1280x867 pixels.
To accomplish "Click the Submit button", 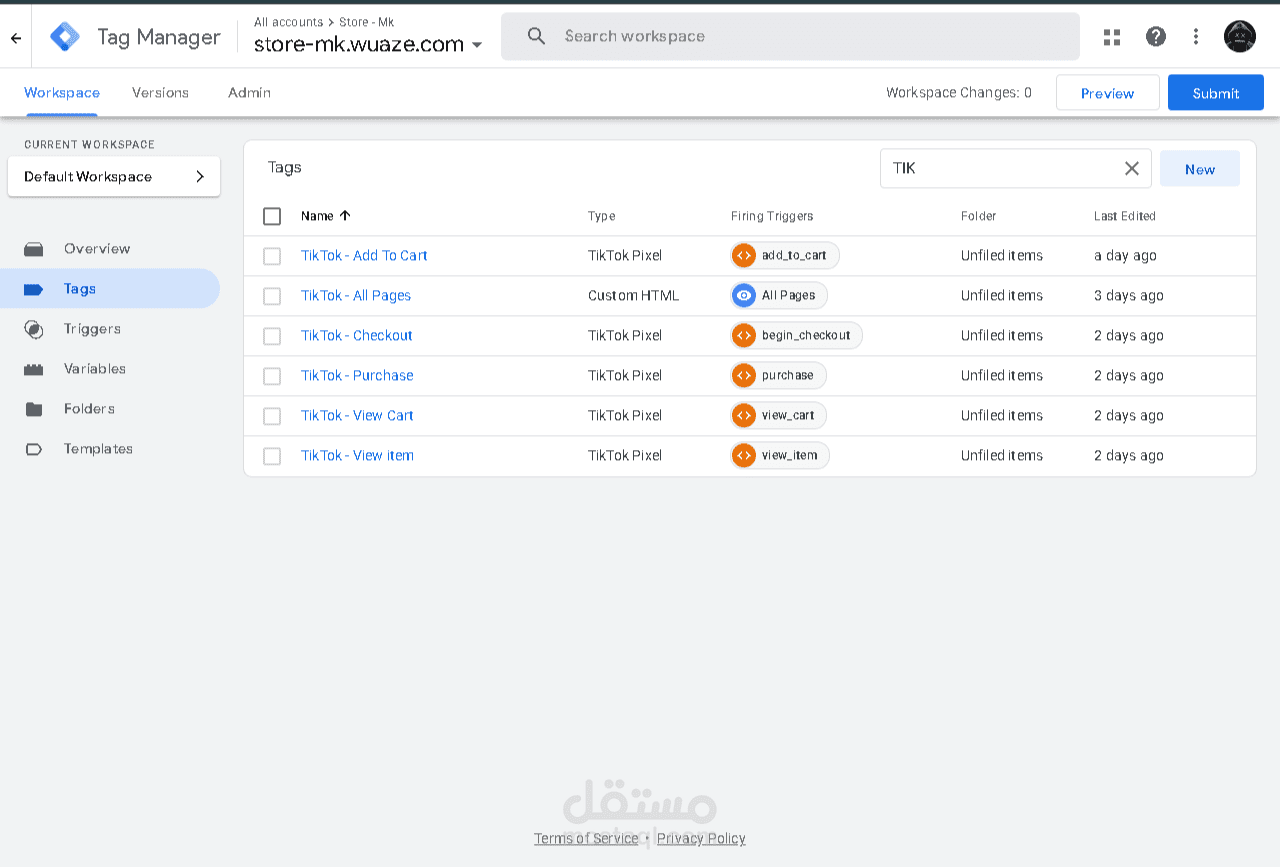I will point(1216,93).
